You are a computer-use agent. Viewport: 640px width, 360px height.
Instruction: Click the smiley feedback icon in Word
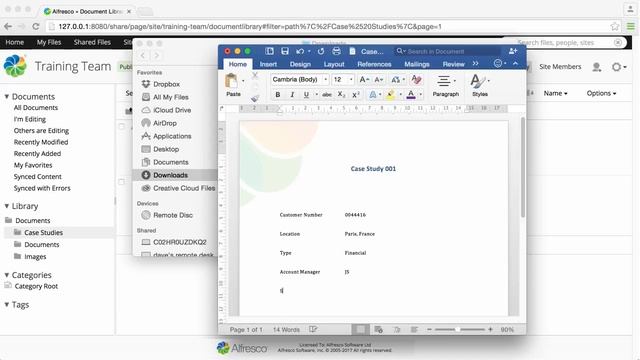coord(498,64)
